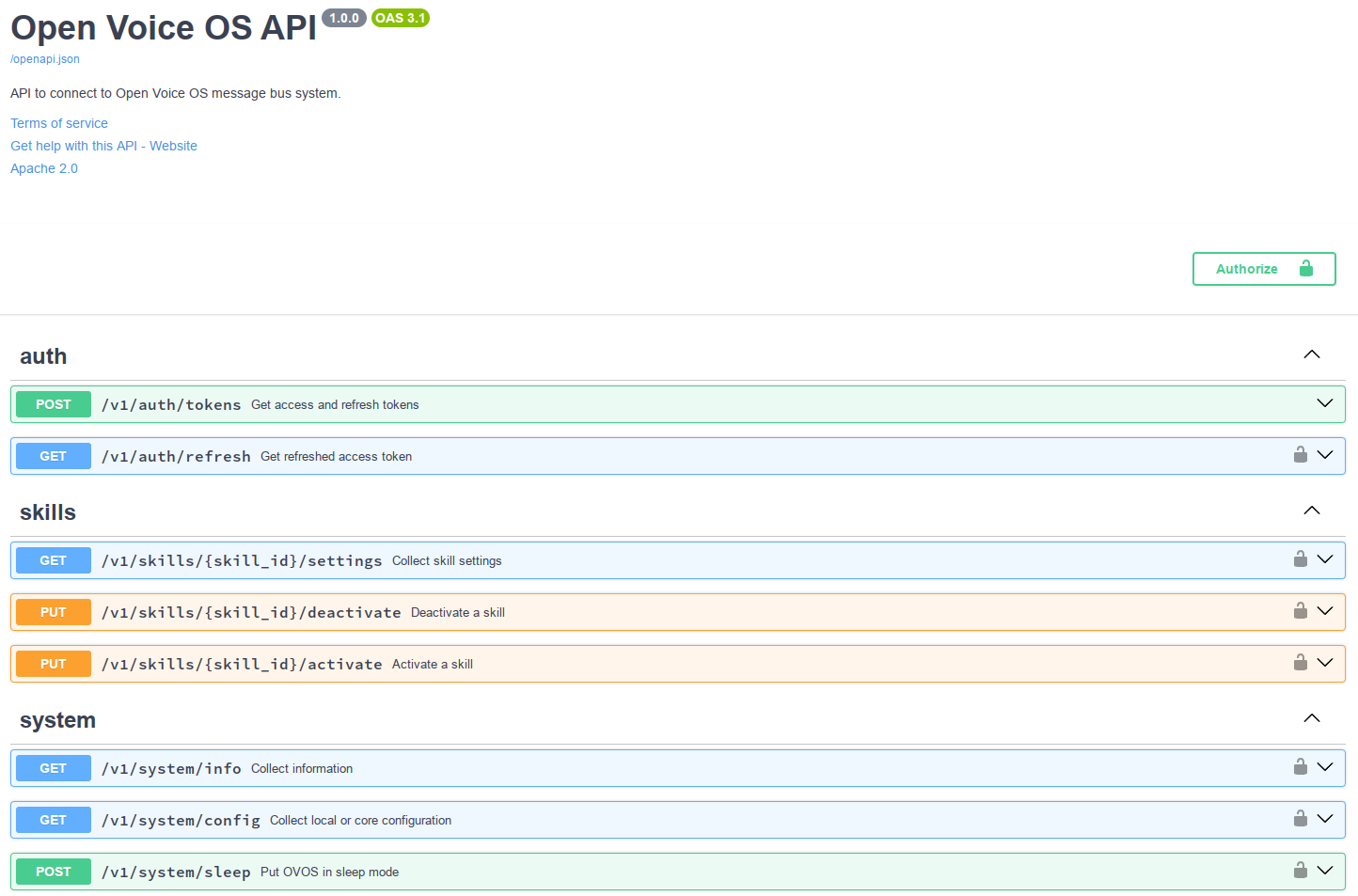Image resolution: width=1358 pixels, height=896 pixels.
Task: Click the PUT badge for deactivate skill
Action: tap(54, 612)
